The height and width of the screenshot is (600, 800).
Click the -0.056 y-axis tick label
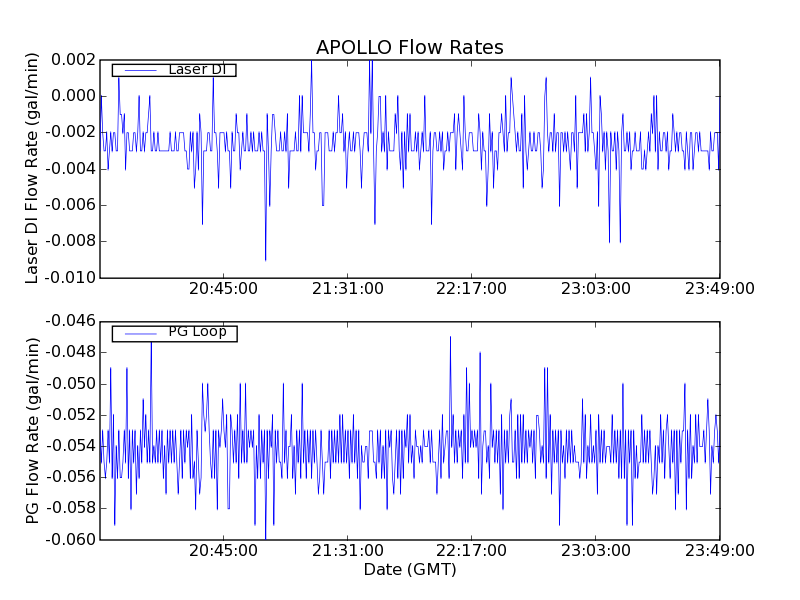[x=70, y=477]
